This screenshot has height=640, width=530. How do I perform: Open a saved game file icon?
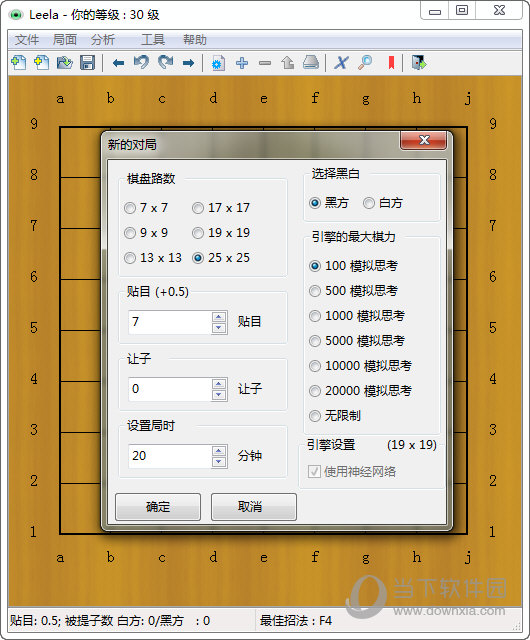(65, 63)
